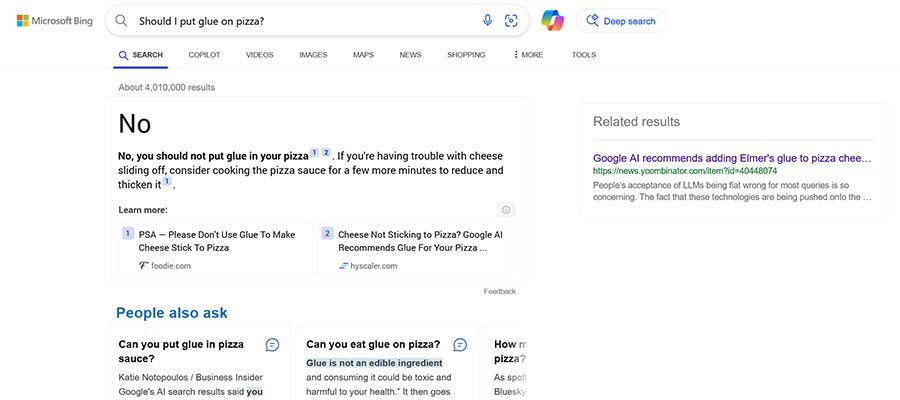Open Copilot colorful logo icon
The width and height of the screenshot is (900, 400).
tap(552, 21)
